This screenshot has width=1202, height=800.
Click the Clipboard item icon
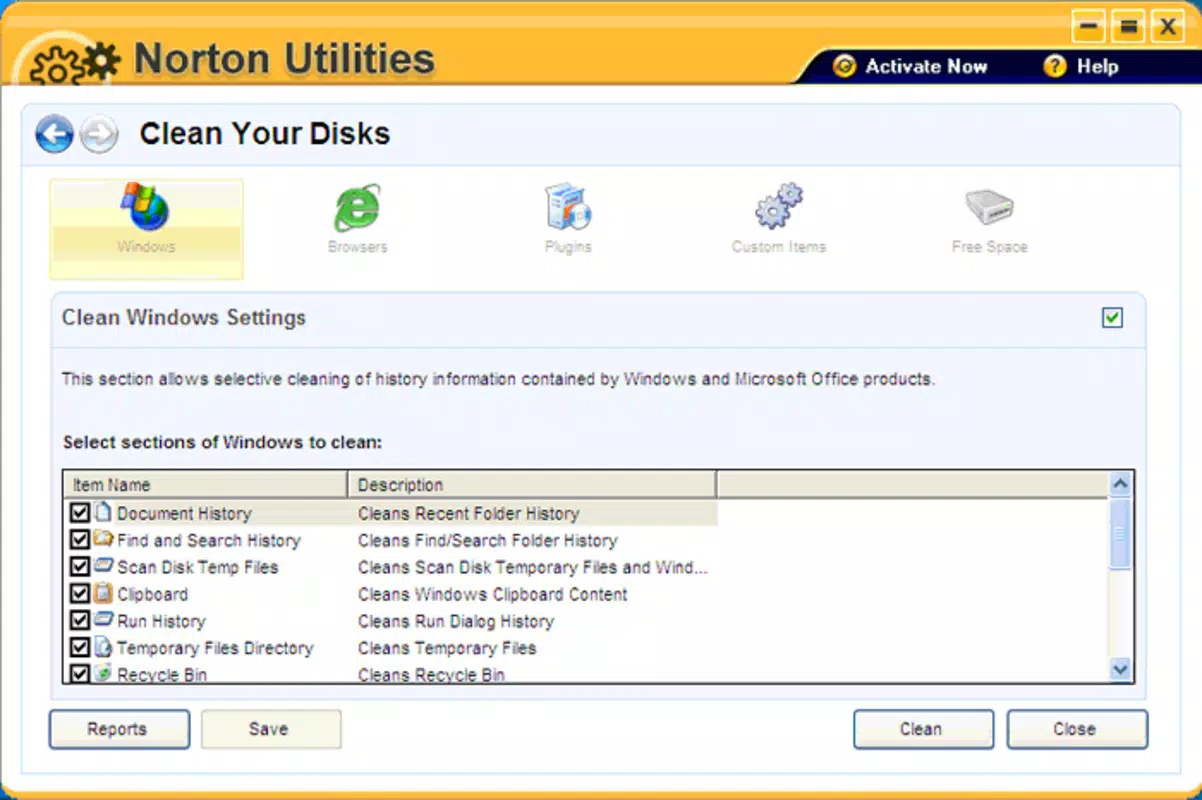(x=103, y=593)
